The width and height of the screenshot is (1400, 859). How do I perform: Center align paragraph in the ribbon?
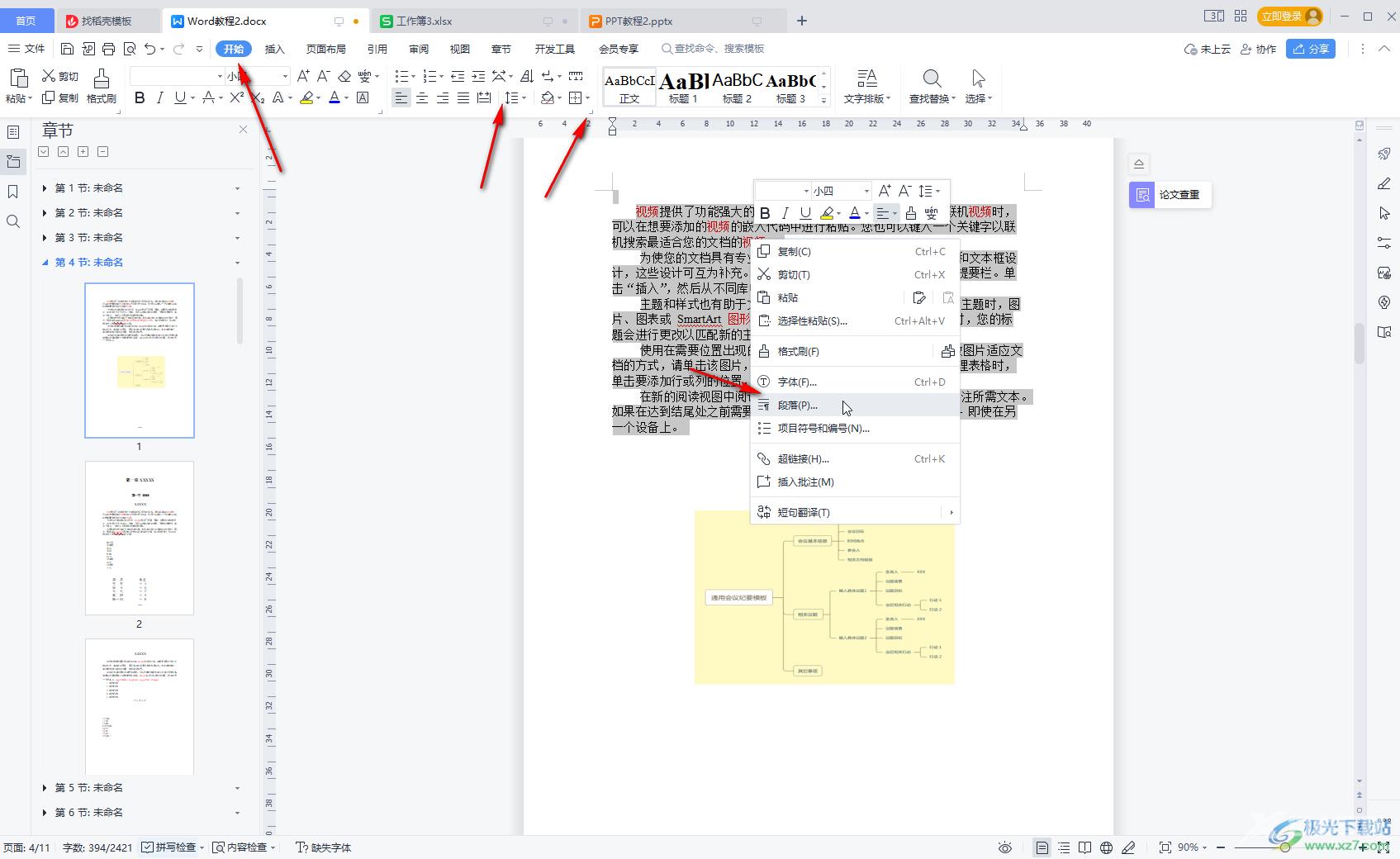[422, 97]
